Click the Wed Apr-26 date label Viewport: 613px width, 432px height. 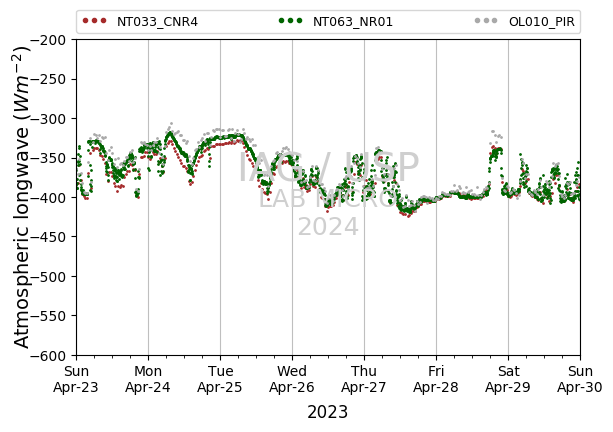pyautogui.click(x=292, y=379)
